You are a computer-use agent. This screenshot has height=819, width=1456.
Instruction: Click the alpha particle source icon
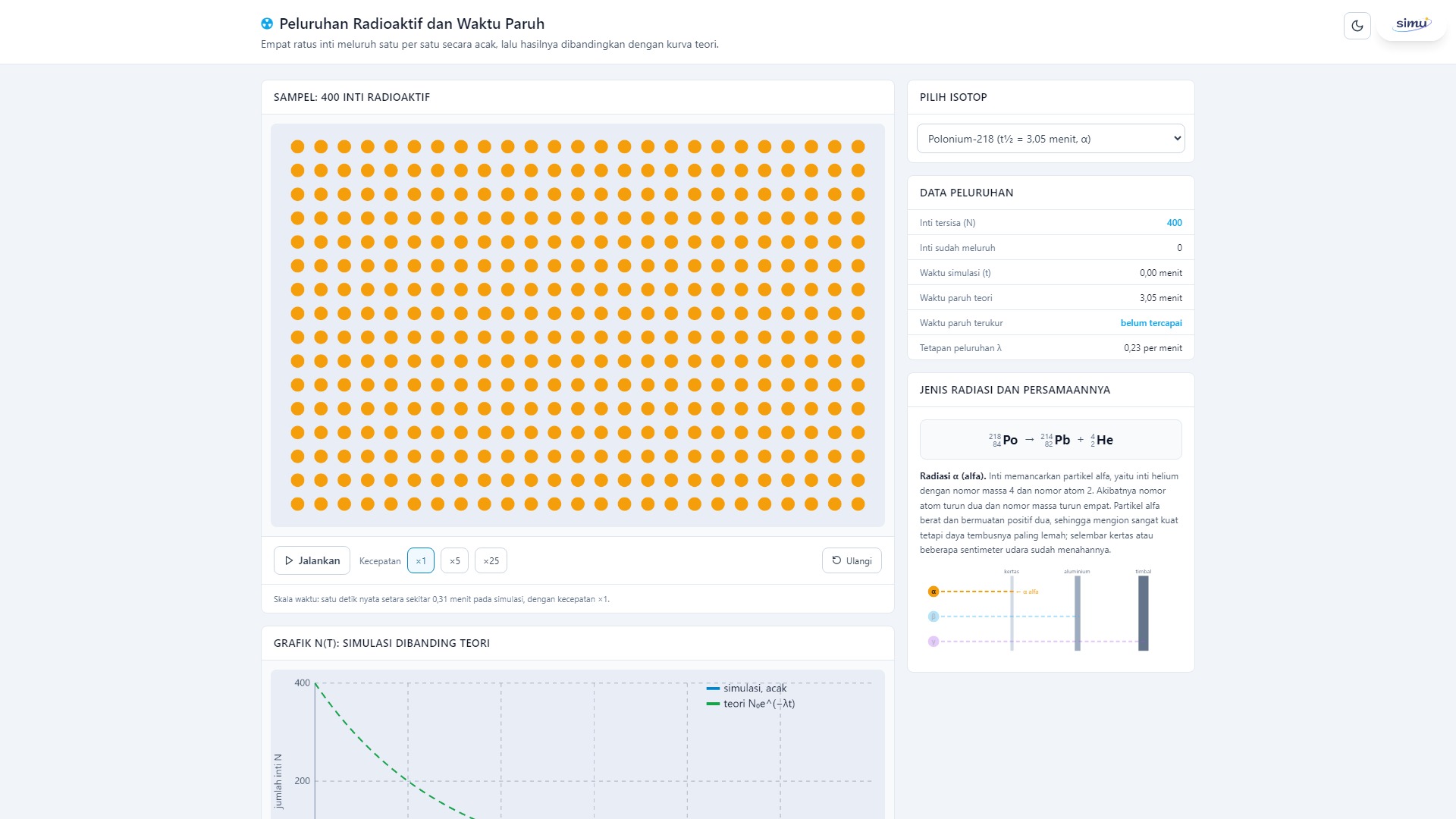click(x=934, y=591)
